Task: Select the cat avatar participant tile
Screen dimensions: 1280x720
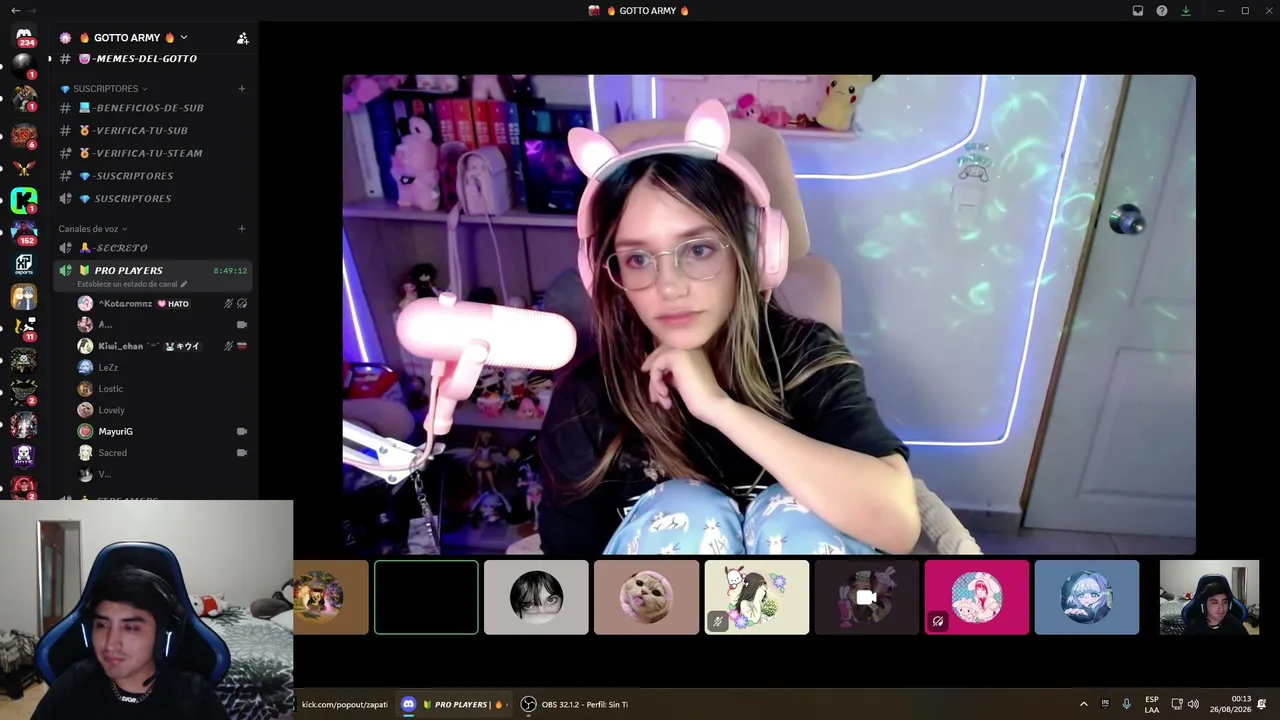Action: [646, 597]
